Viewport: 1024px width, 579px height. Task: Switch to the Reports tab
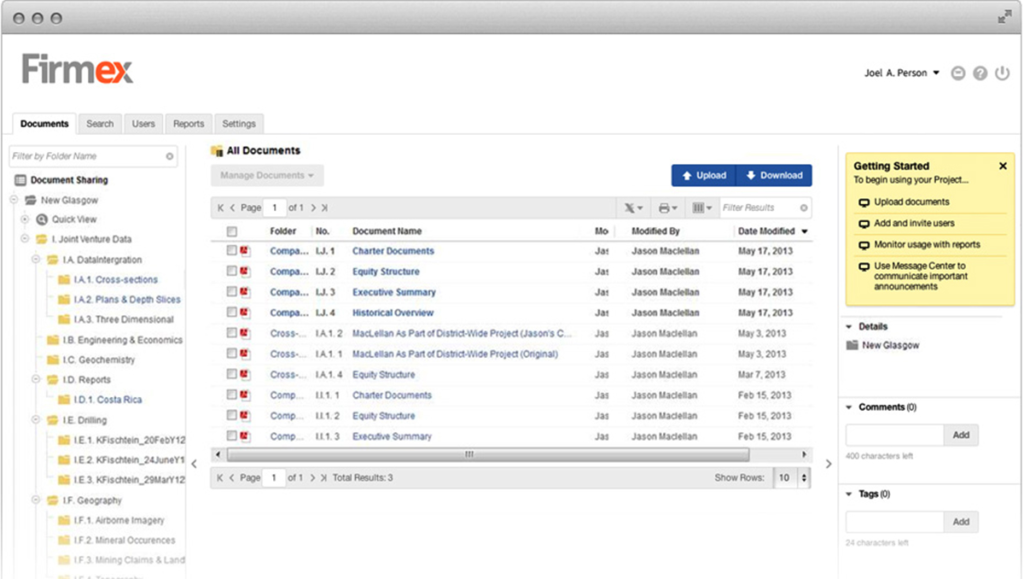(x=188, y=124)
